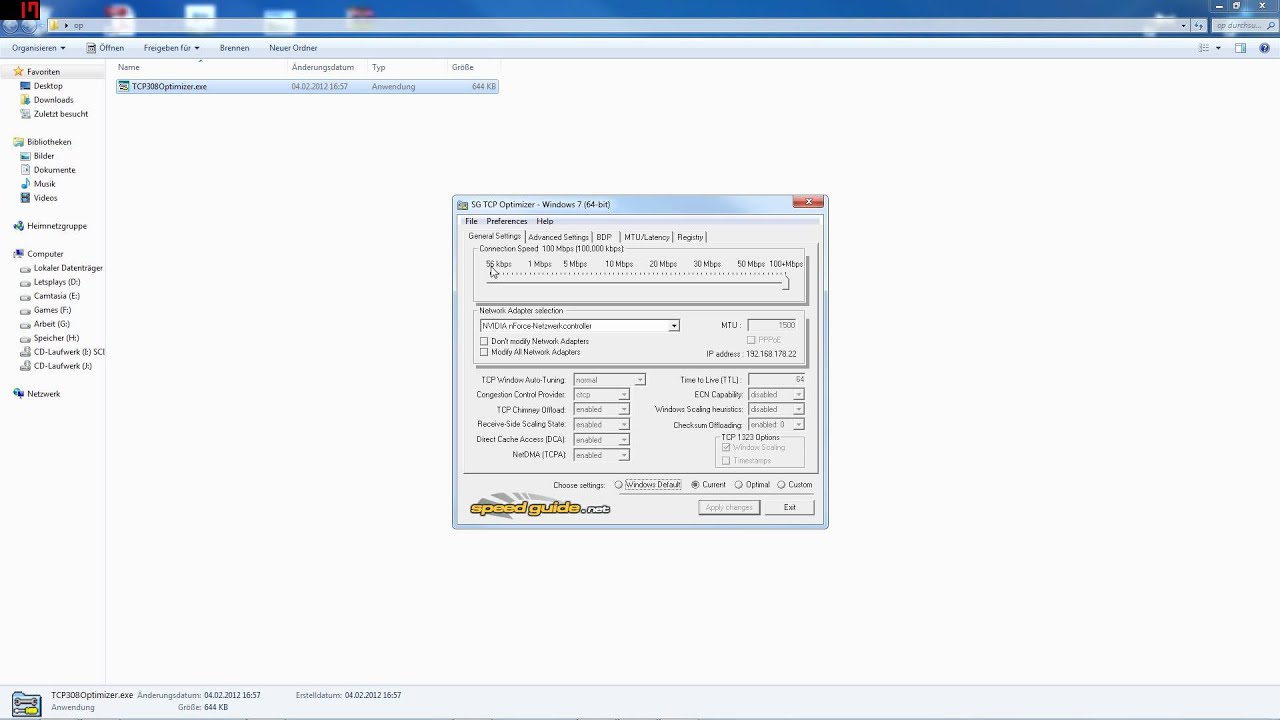Image resolution: width=1280 pixels, height=720 pixels.
Task: Click Änderungsdatum column header
Action: coord(323,67)
